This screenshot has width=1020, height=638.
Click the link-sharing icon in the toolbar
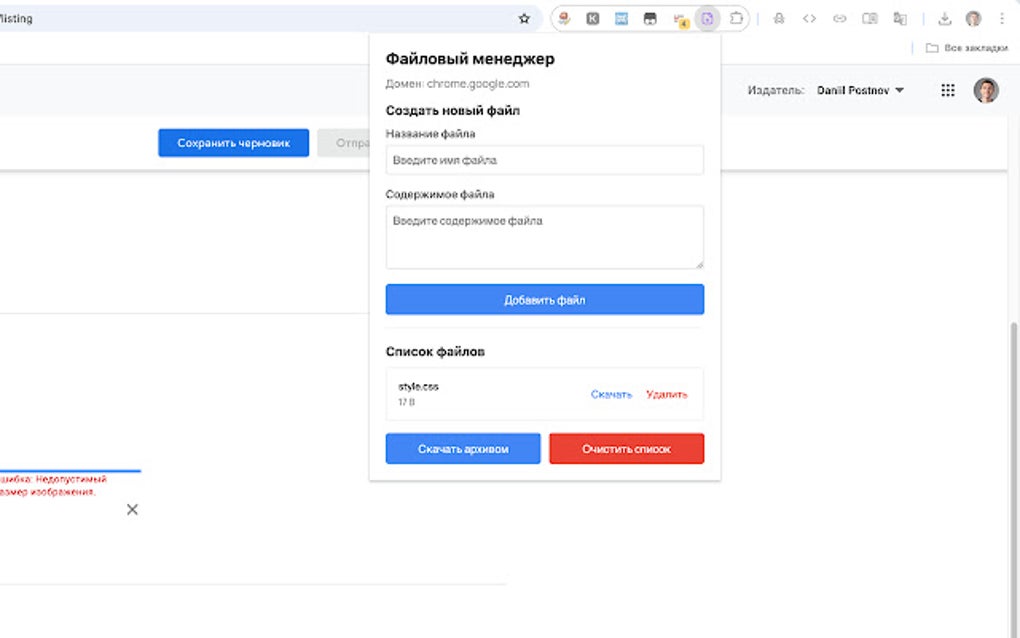[x=839, y=17]
